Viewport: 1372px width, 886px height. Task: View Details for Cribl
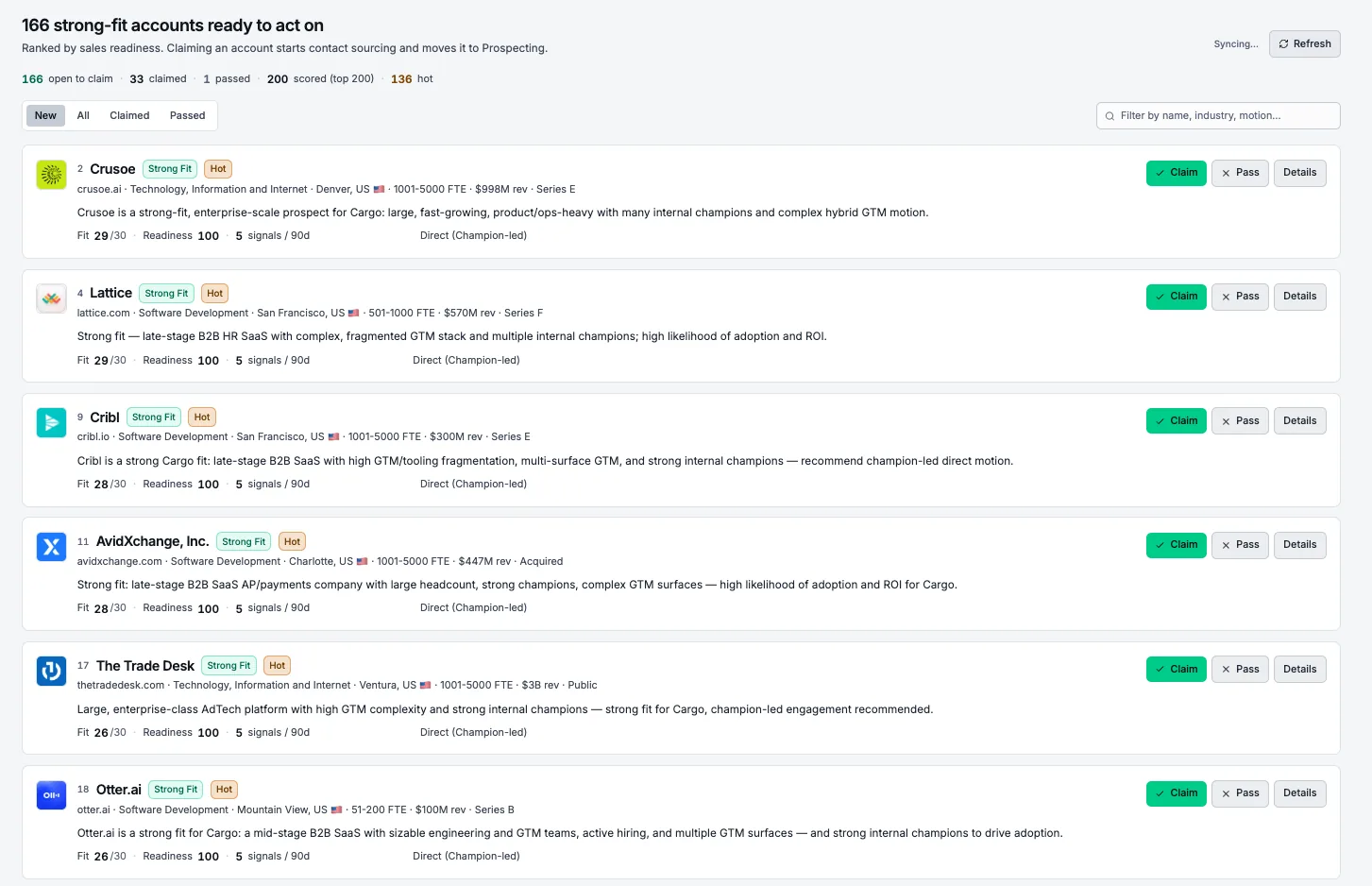1299,421
